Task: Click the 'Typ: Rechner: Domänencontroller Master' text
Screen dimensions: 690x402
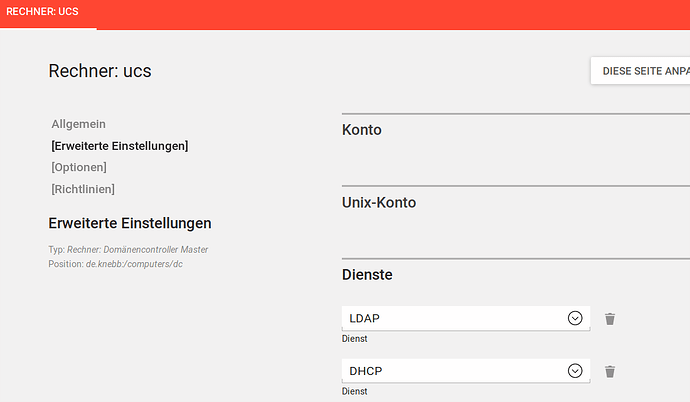Action: (128, 249)
